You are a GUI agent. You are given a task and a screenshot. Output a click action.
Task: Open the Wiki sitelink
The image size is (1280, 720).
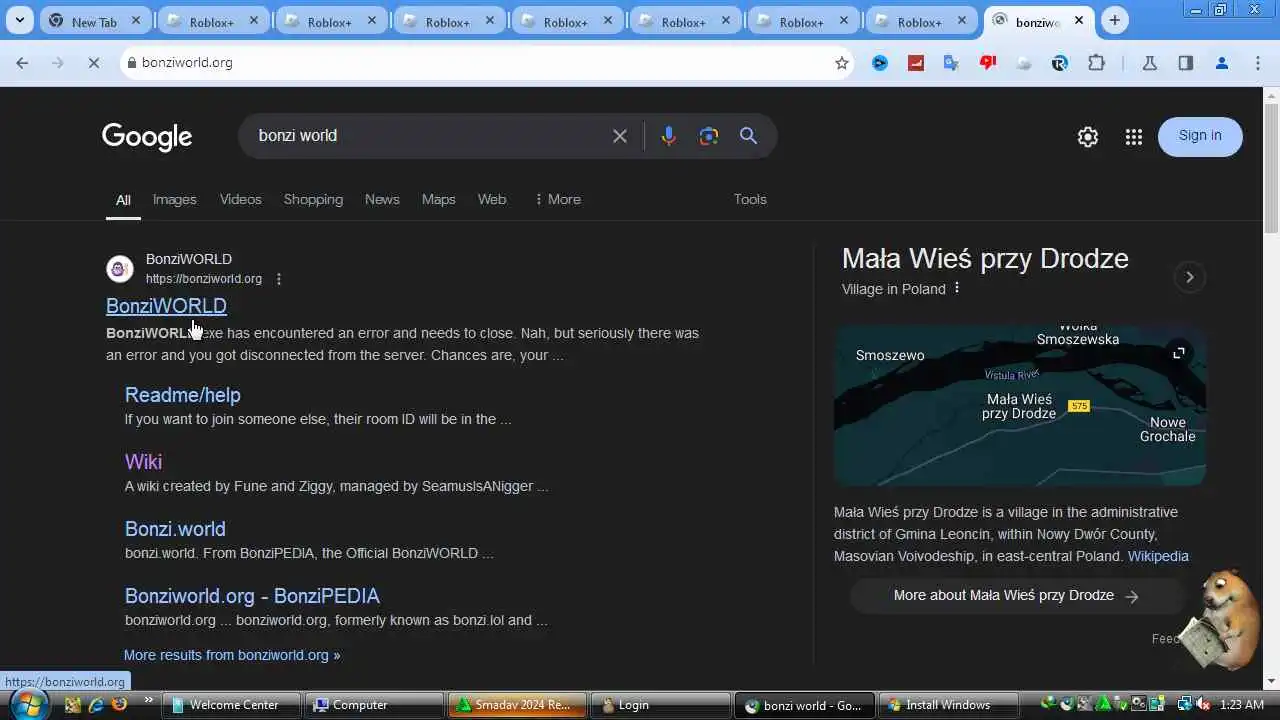pos(143,462)
